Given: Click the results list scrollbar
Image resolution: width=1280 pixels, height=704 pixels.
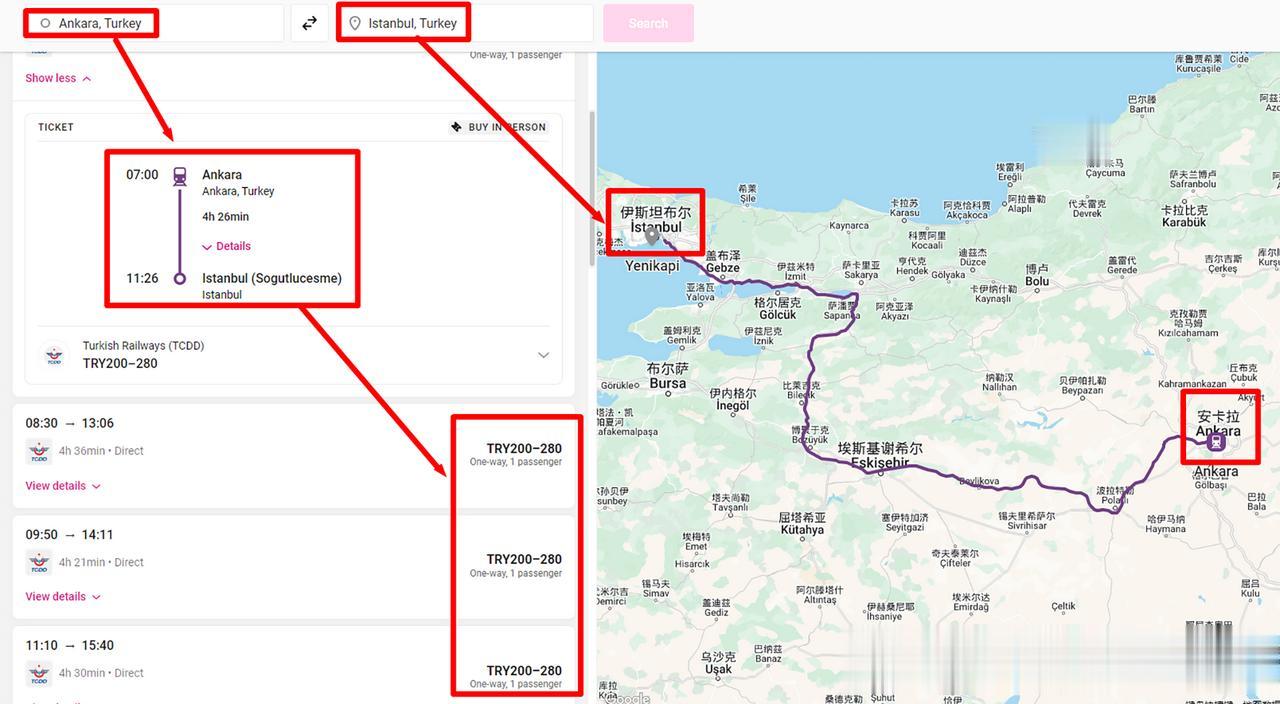Looking at the screenshot, I should click(x=591, y=190).
